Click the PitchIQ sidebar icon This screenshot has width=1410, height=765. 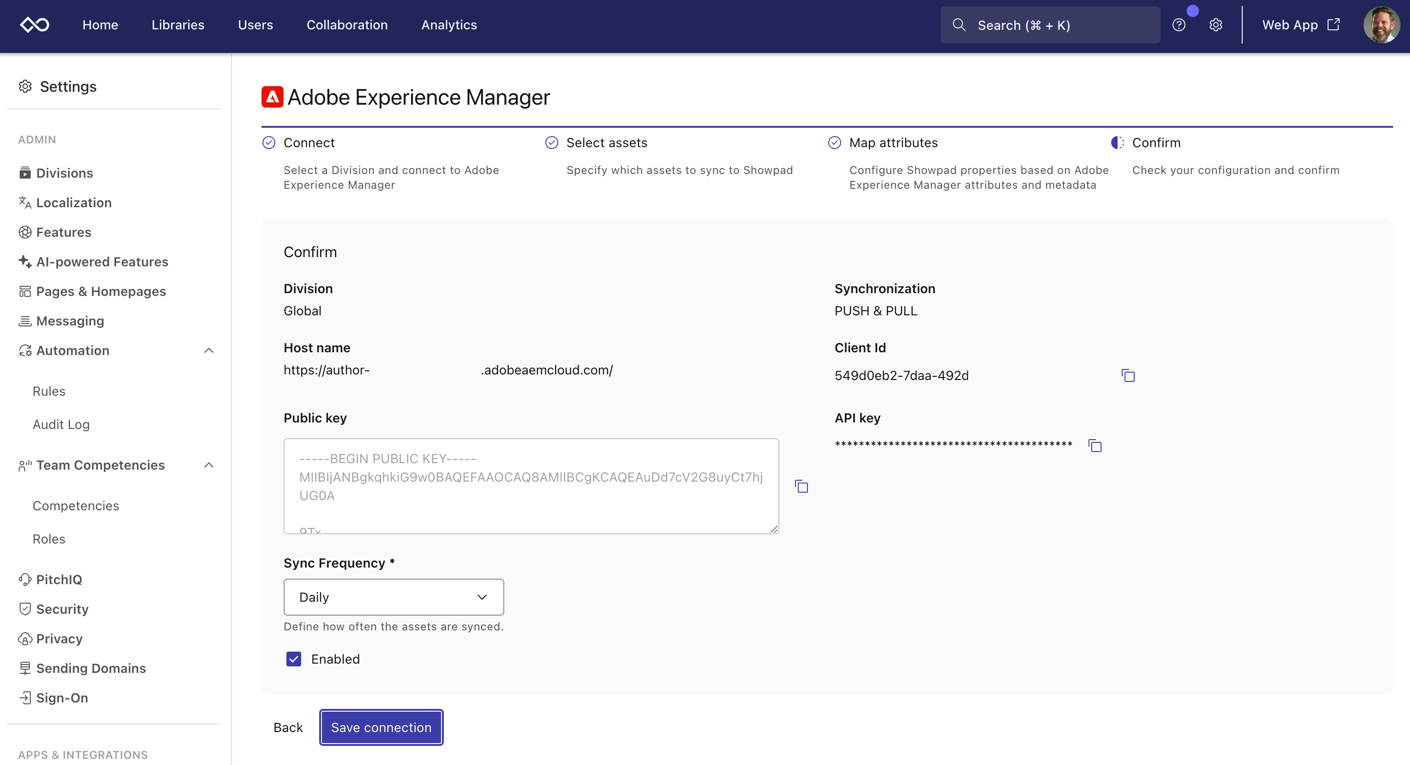click(x=25, y=580)
